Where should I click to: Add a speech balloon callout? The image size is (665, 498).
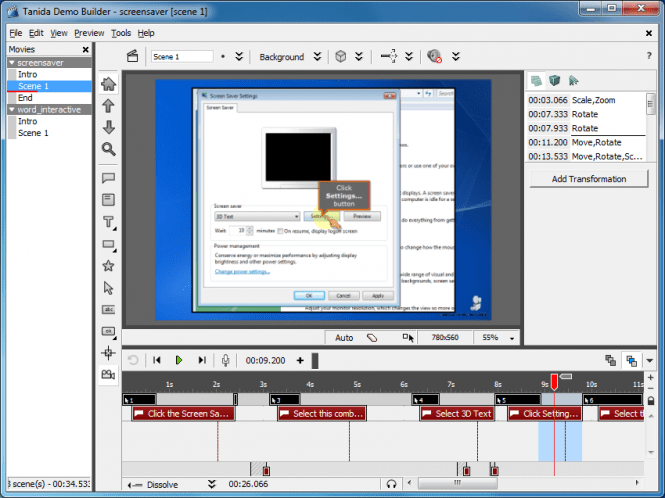[x=109, y=178]
